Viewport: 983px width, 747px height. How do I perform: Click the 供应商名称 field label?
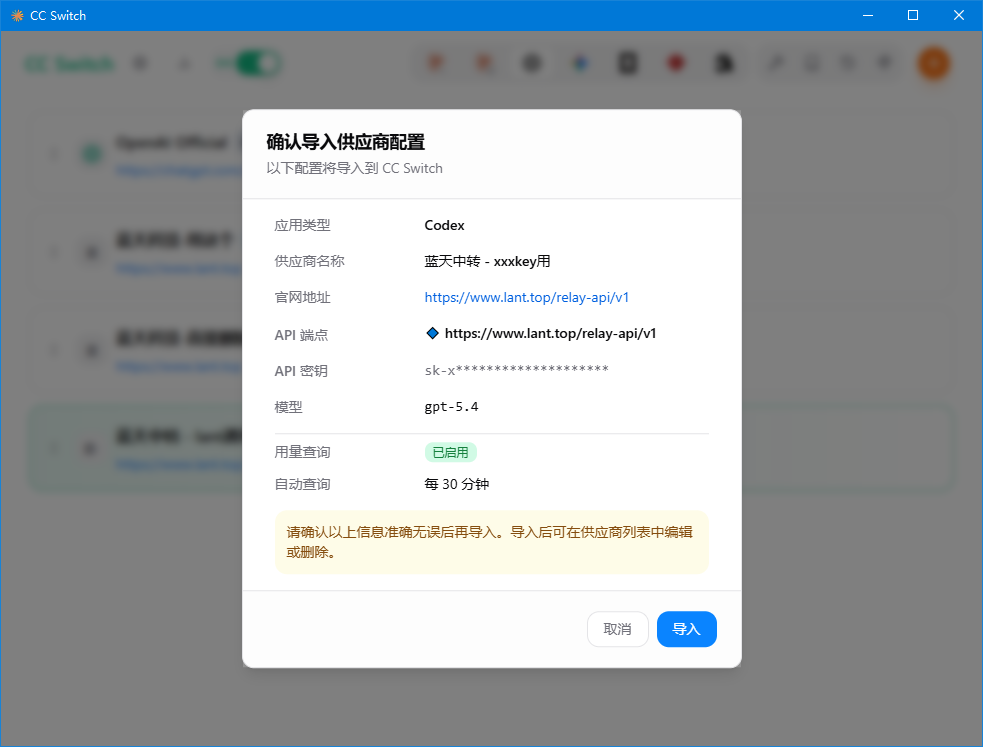pyautogui.click(x=309, y=261)
